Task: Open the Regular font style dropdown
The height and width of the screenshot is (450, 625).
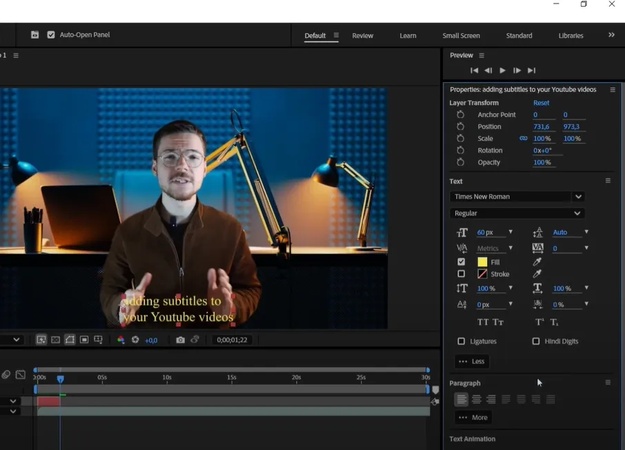Action: point(517,213)
